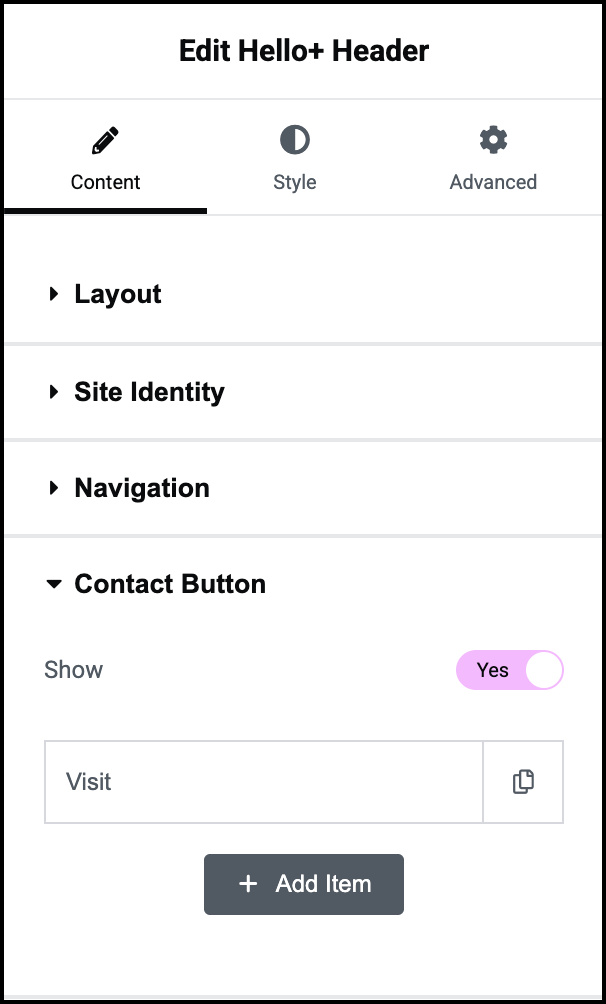Duplicate the Visit item

(523, 782)
